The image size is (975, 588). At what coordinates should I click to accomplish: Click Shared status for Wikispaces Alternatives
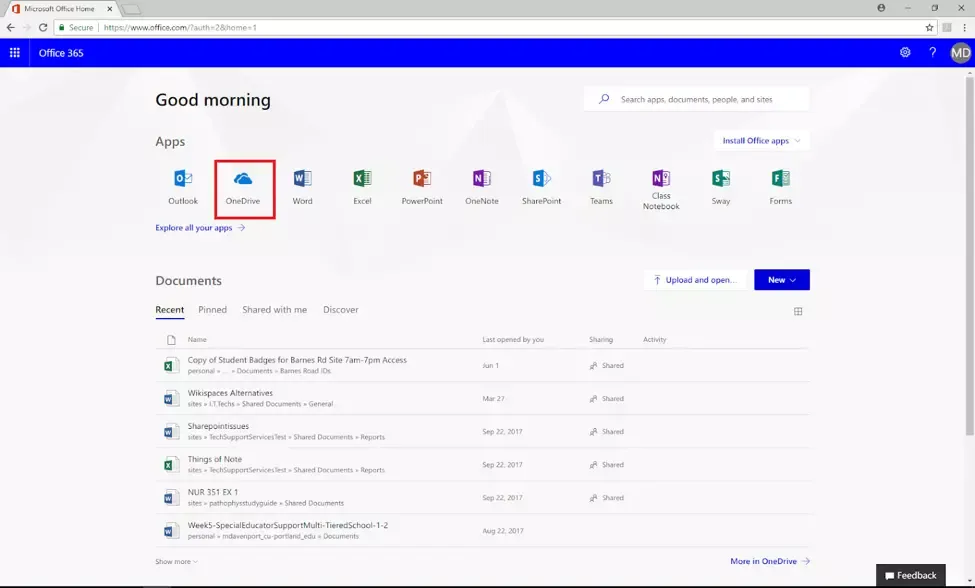(606, 398)
